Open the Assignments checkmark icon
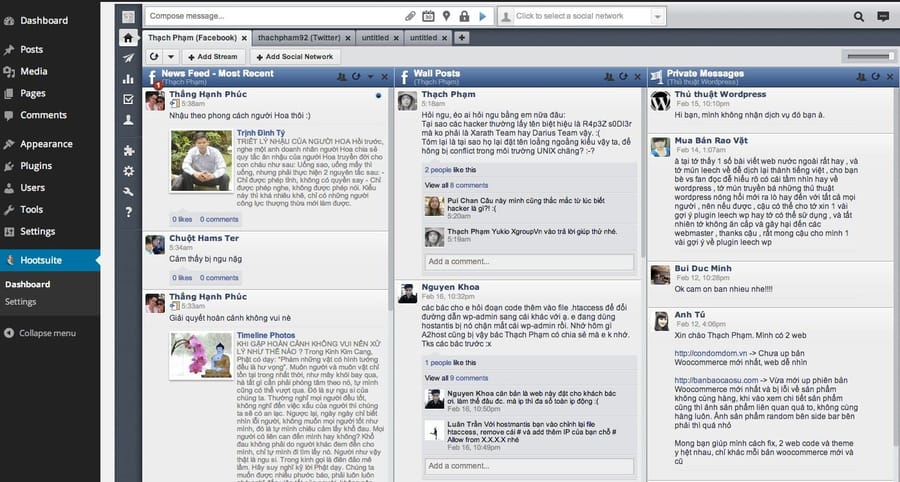Image resolution: width=900 pixels, height=482 pixels. (128, 99)
